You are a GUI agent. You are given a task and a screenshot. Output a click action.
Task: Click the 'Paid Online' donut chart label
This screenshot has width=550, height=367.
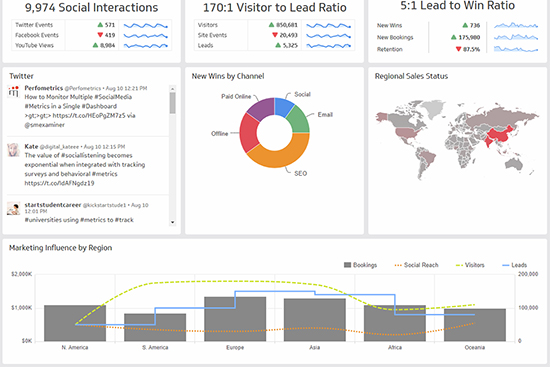236,96
